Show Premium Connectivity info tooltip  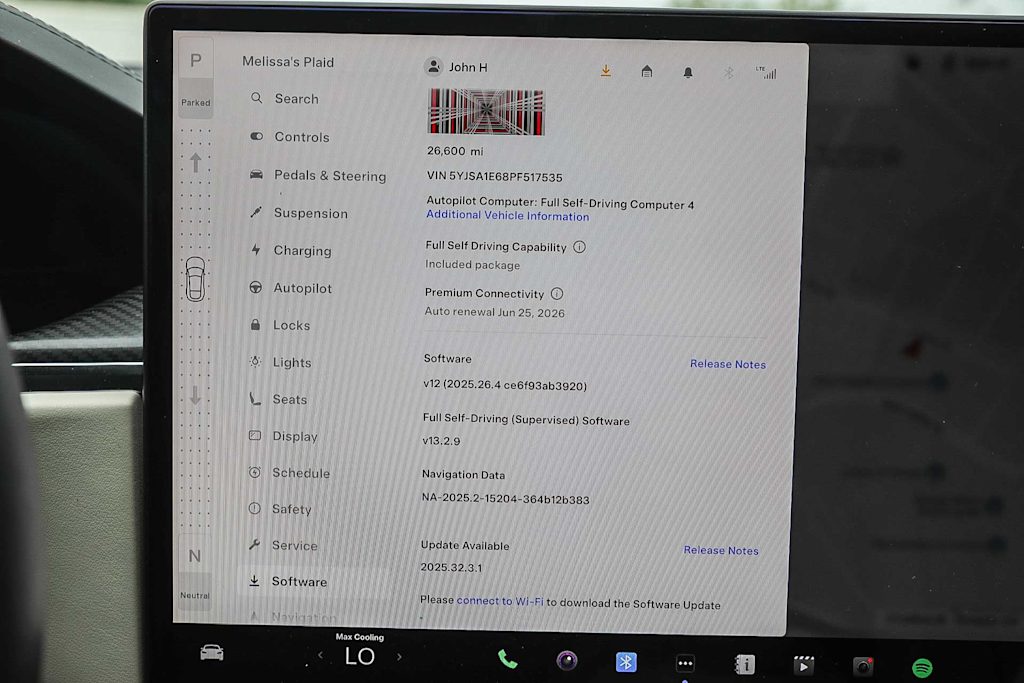[x=557, y=294]
